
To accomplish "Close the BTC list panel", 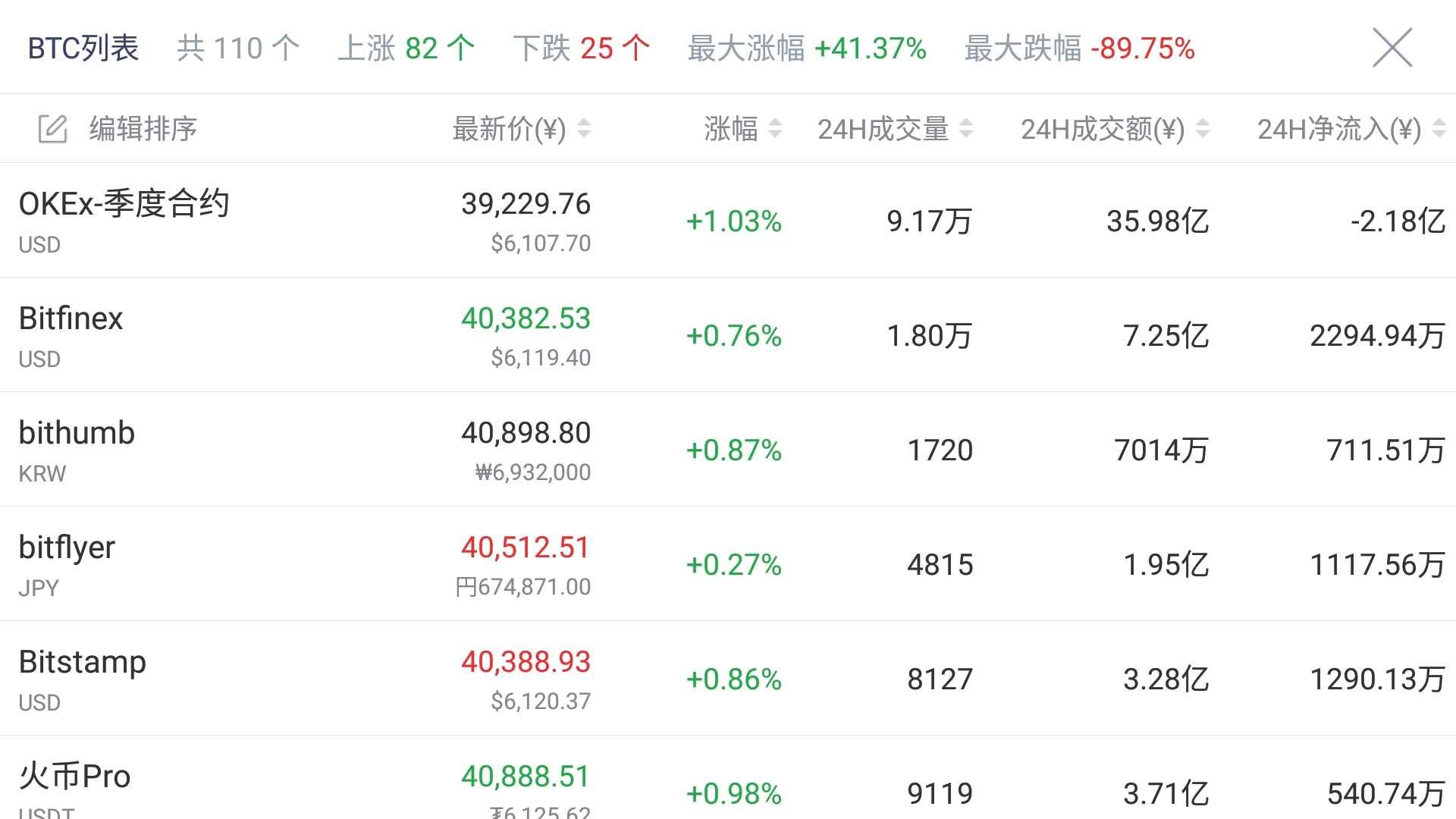I will point(1392,48).
